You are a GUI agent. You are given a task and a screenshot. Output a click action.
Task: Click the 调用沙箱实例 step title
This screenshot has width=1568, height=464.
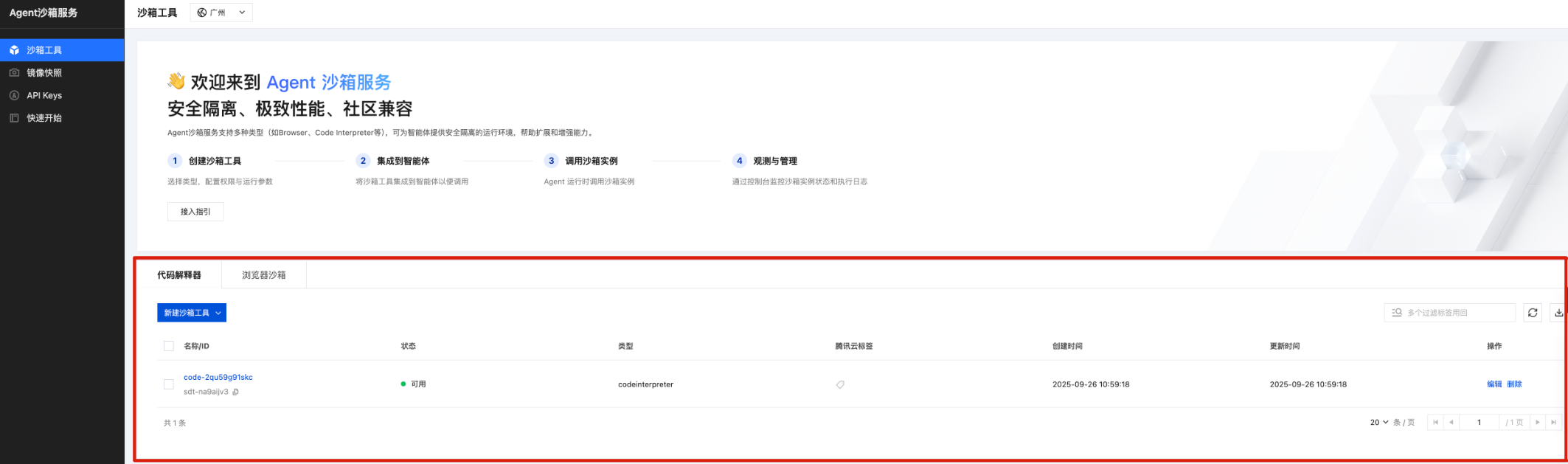[x=592, y=161]
